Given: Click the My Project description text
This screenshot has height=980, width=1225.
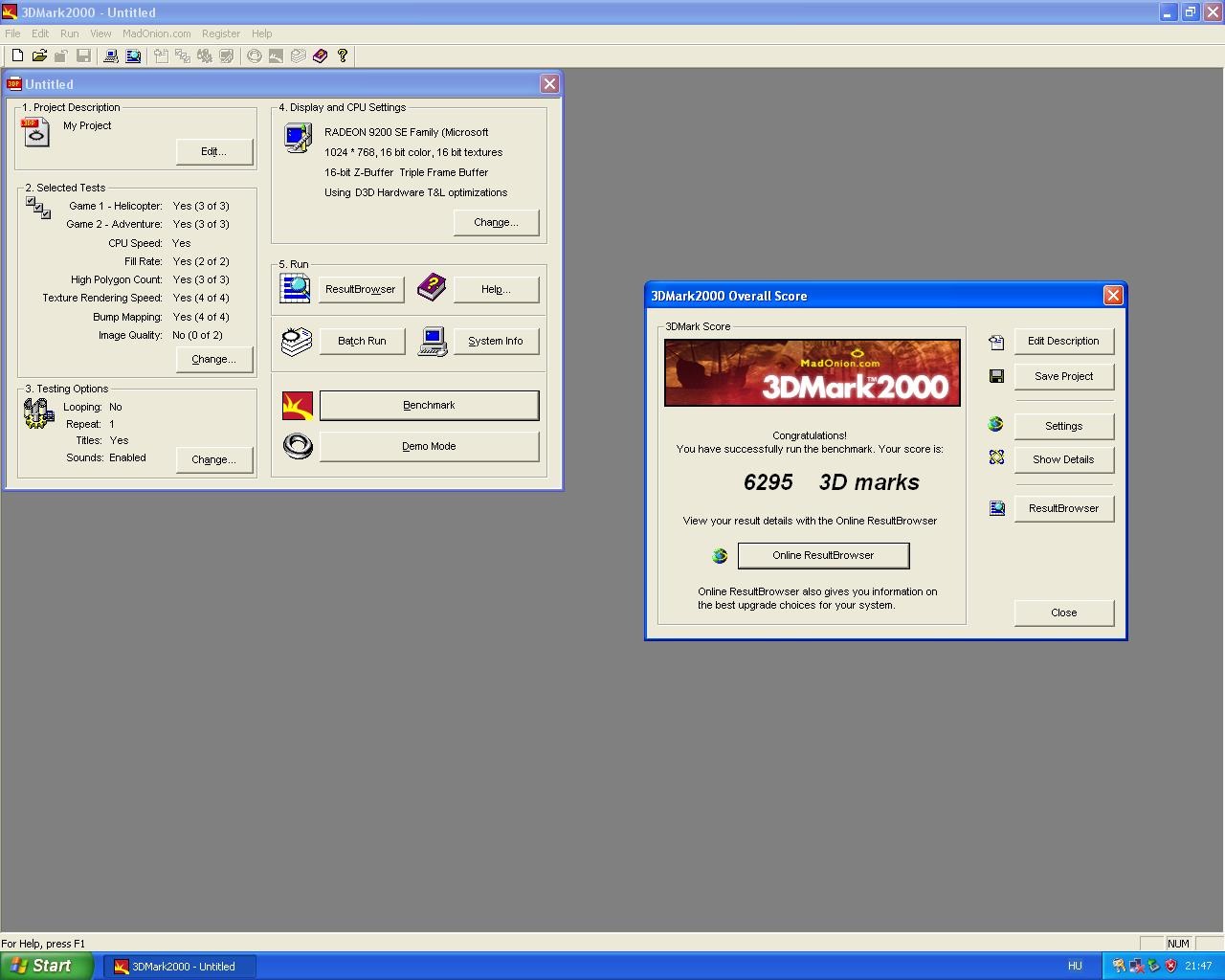Looking at the screenshot, I should coord(87,125).
